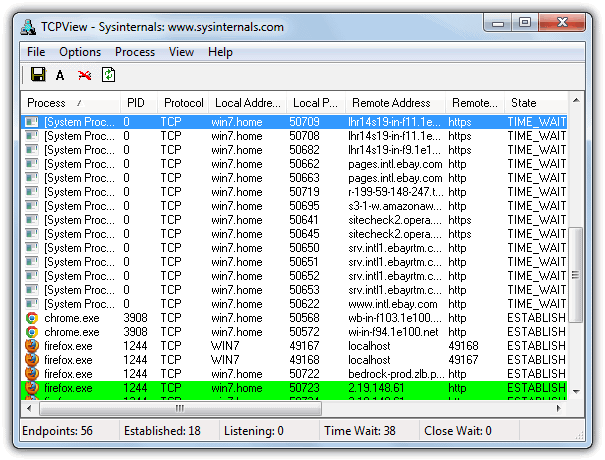Viewport: 605px width, 460px height.
Task: Click the Save toolbar icon
Action: tap(38, 74)
